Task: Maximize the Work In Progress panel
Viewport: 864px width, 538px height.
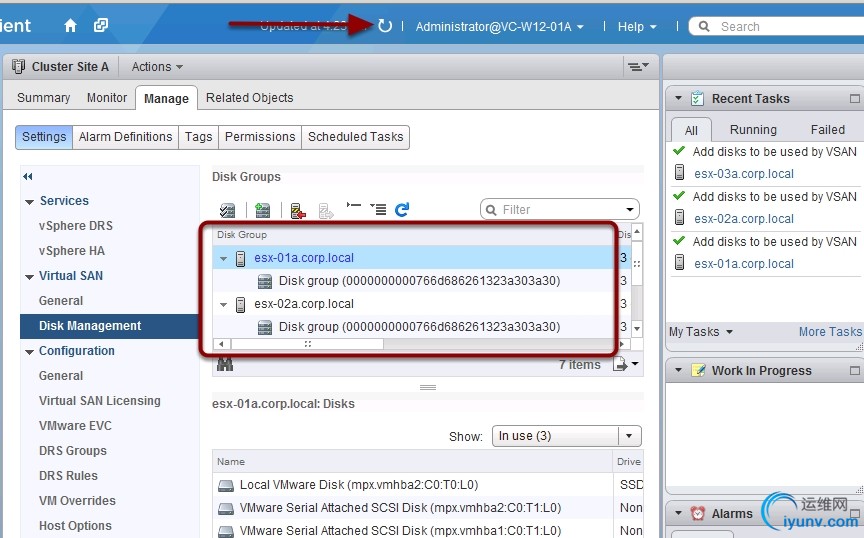Action: tap(855, 371)
